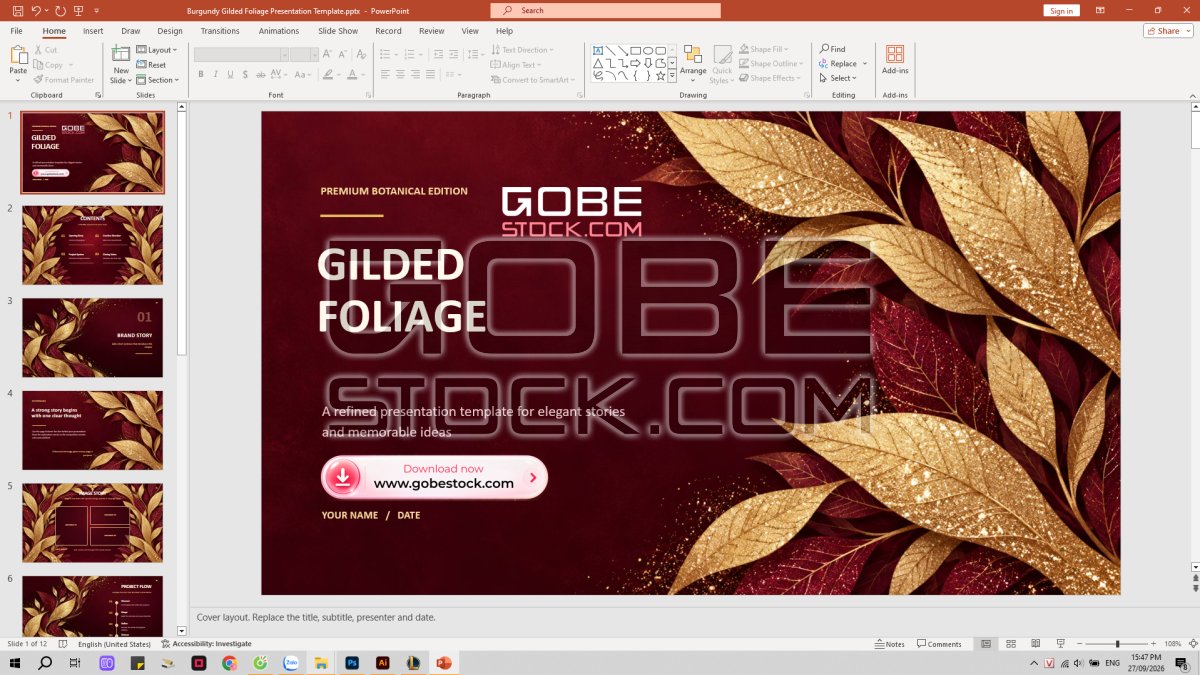Click the zoom out minus button

point(1079,644)
